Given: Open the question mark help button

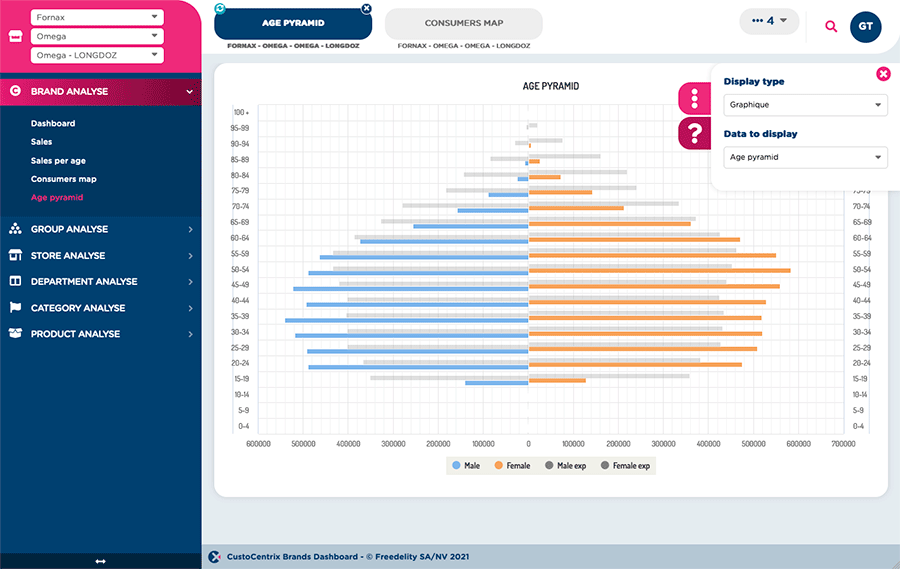Looking at the screenshot, I should click(694, 133).
